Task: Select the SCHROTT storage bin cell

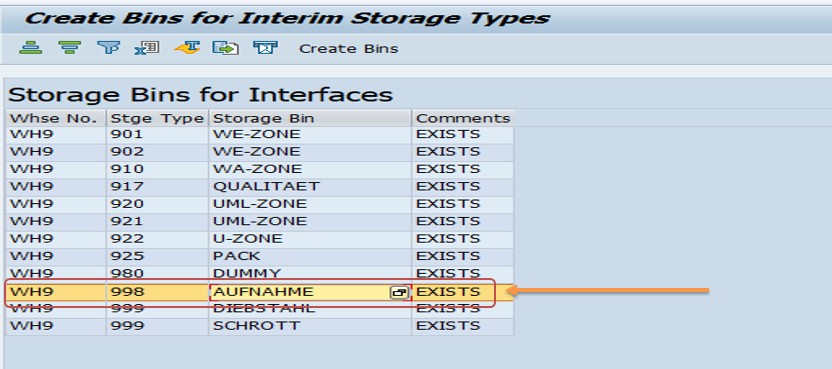Action: (310, 325)
